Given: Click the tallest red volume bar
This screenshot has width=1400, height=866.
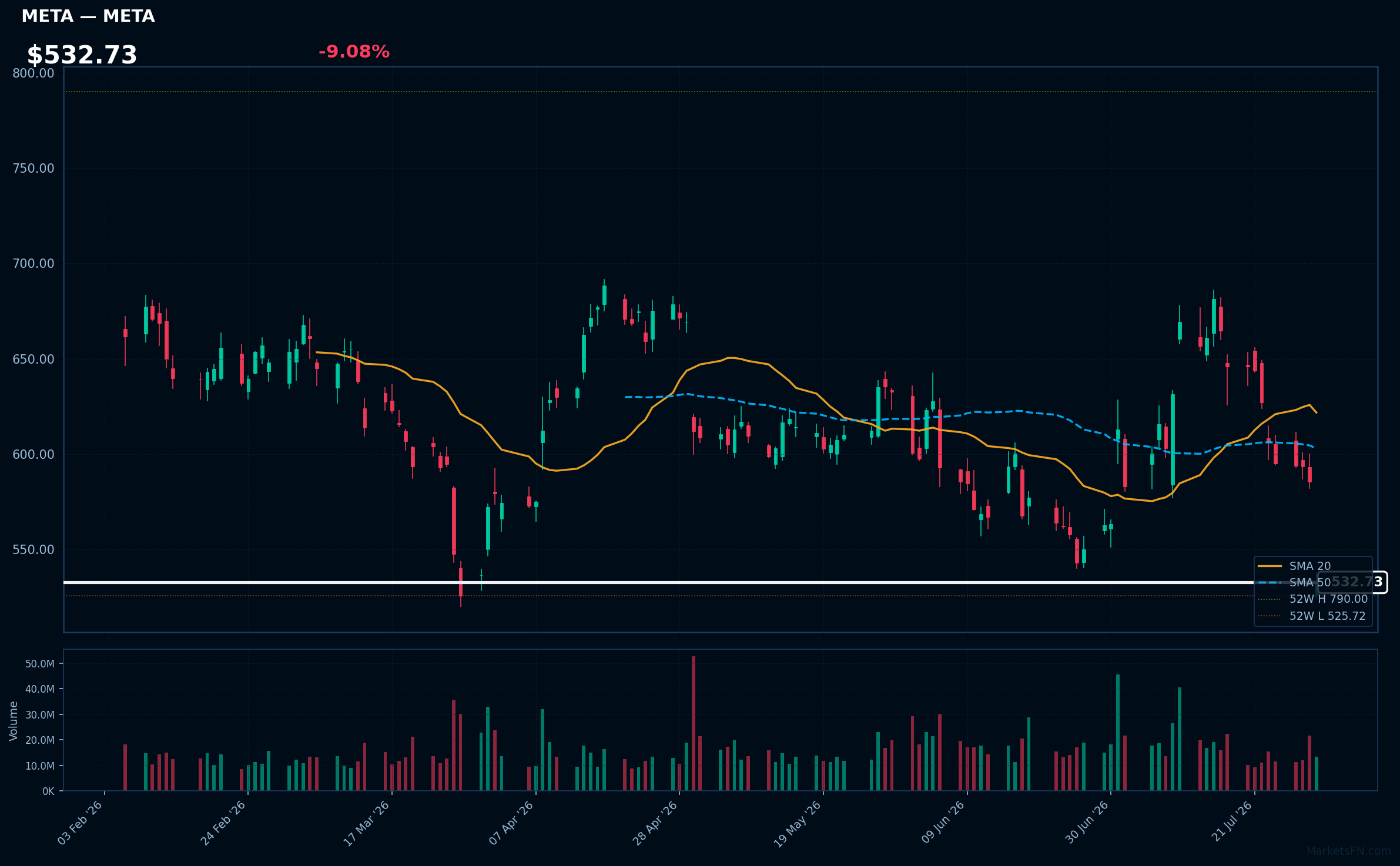Looking at the screenshot, I should (x=694, y=723).
